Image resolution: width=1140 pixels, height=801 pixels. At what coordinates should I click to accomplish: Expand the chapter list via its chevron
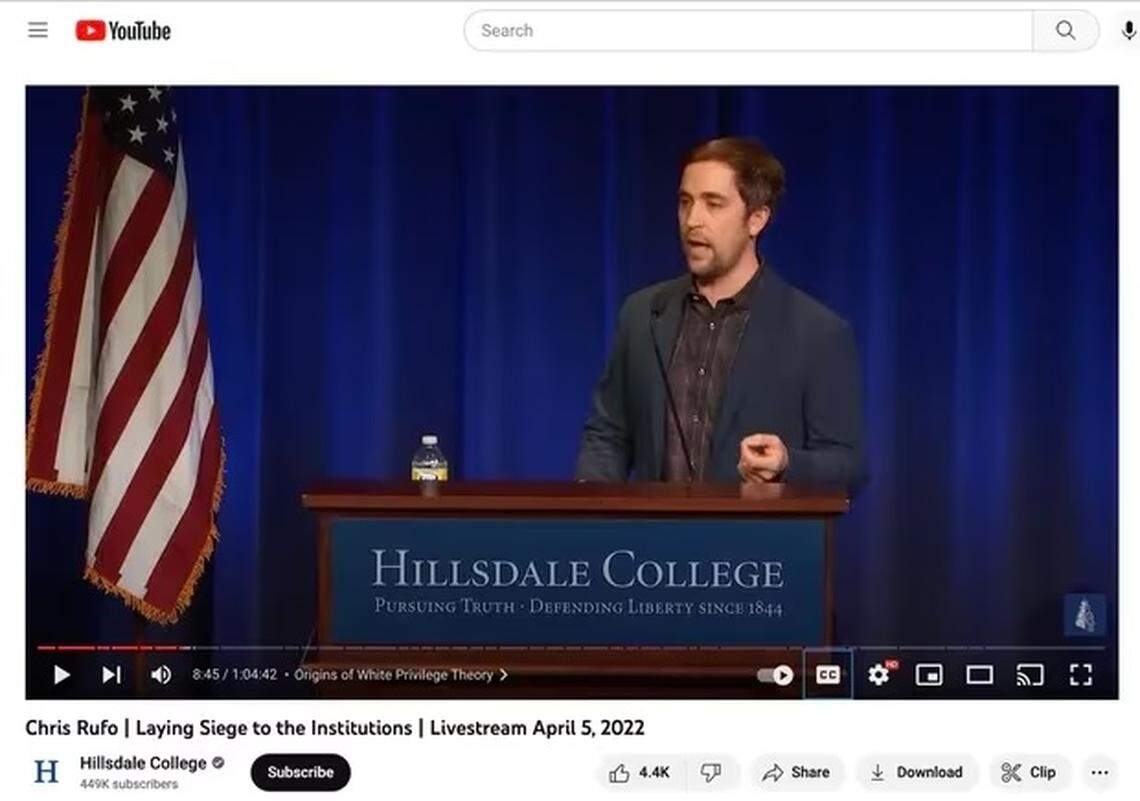[x=502, y=675]
